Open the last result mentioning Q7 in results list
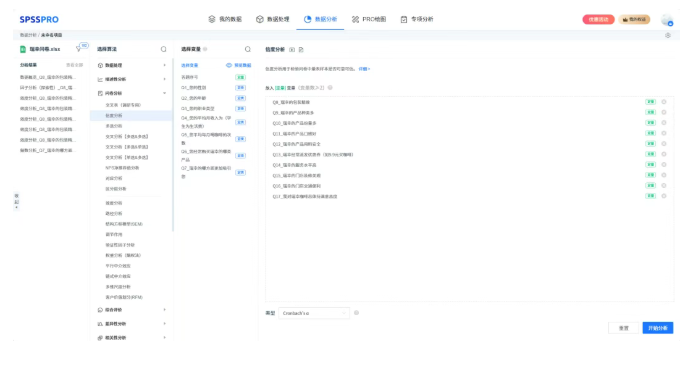Viewport: 687px width, 380px height. 48,150
